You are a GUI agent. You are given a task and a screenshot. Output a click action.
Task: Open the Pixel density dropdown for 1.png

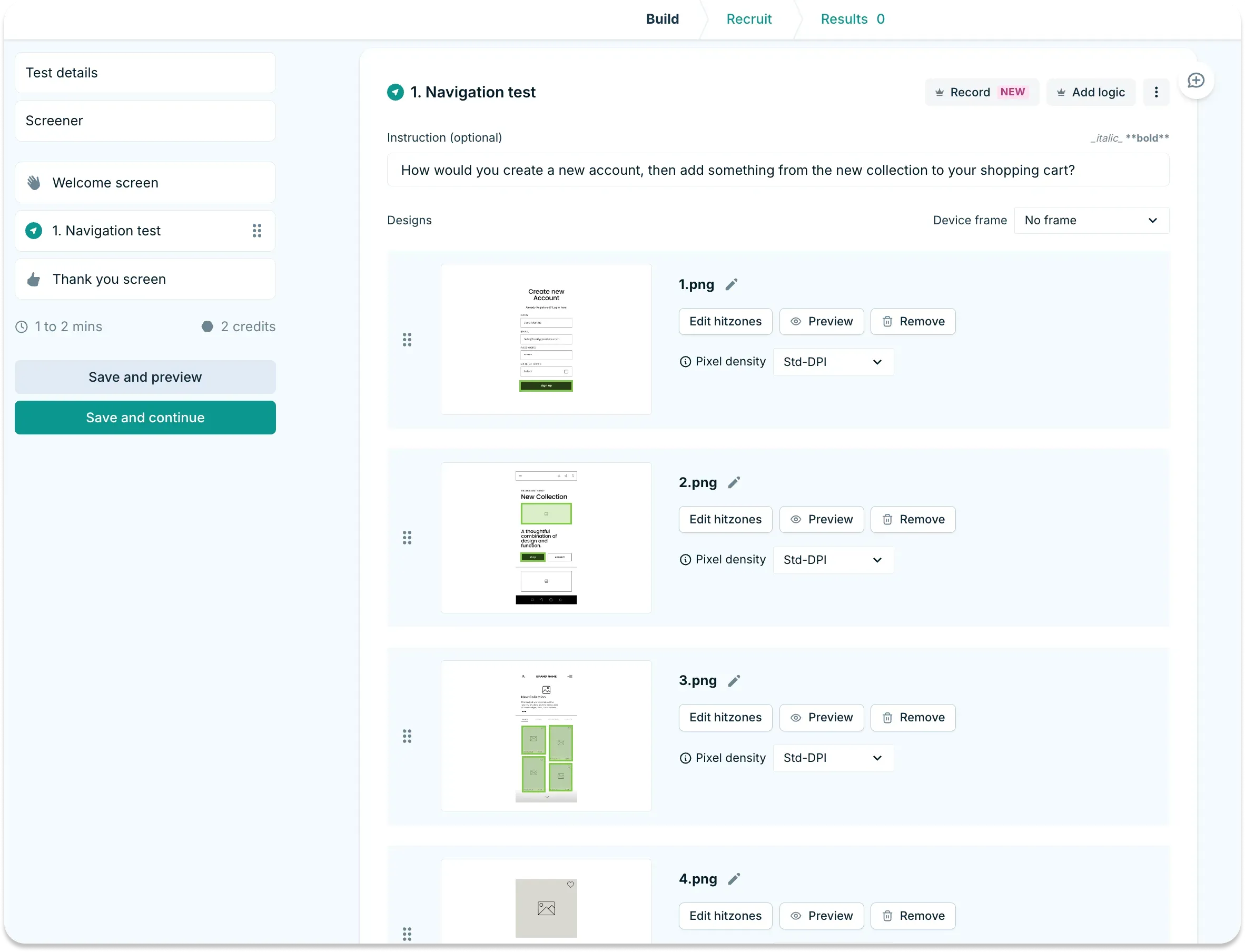click(833, 362)
